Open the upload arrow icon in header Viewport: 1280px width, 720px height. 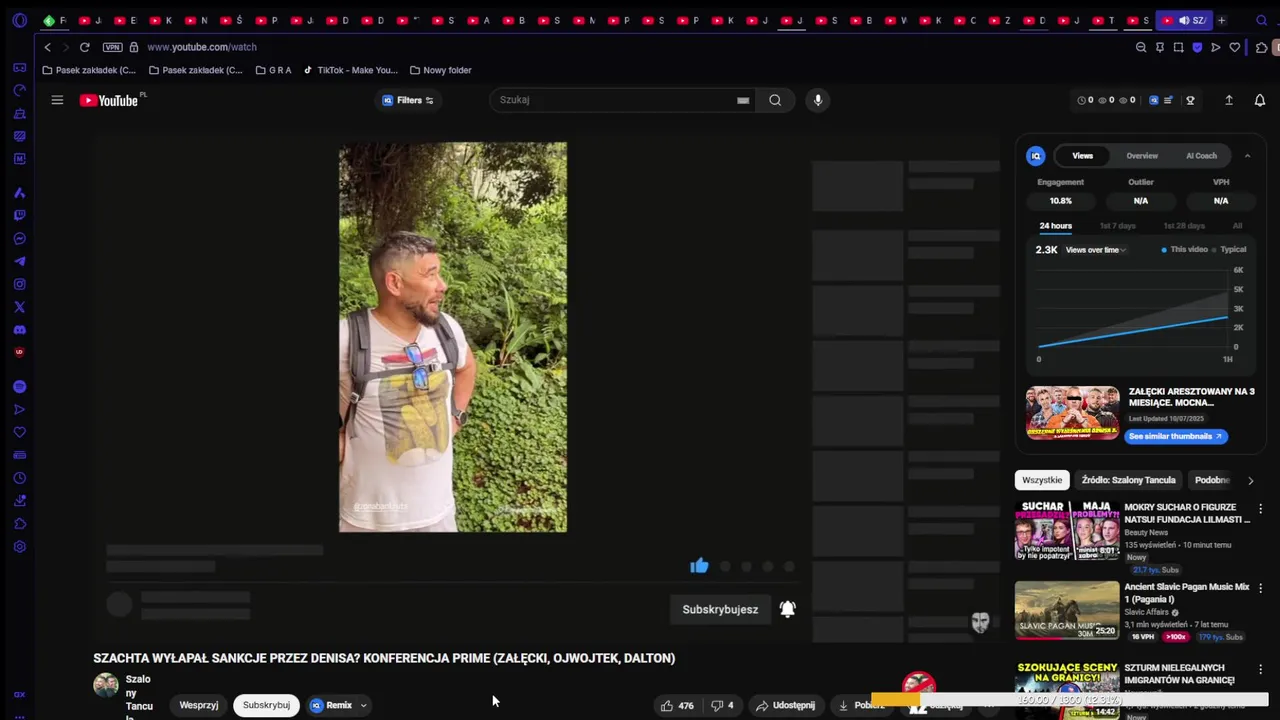(1229, 100)
